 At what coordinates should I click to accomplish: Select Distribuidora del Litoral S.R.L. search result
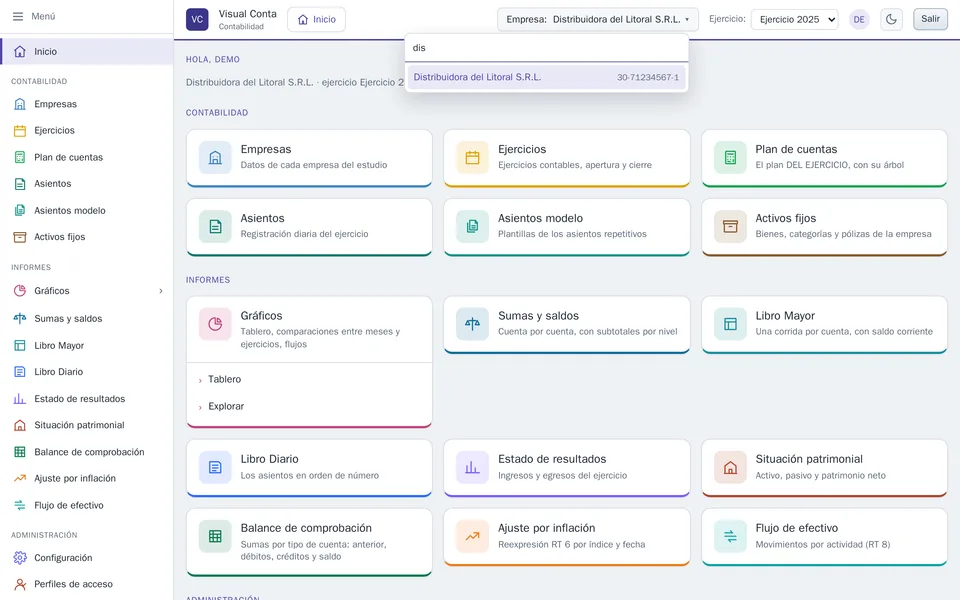tap(546, 77)
